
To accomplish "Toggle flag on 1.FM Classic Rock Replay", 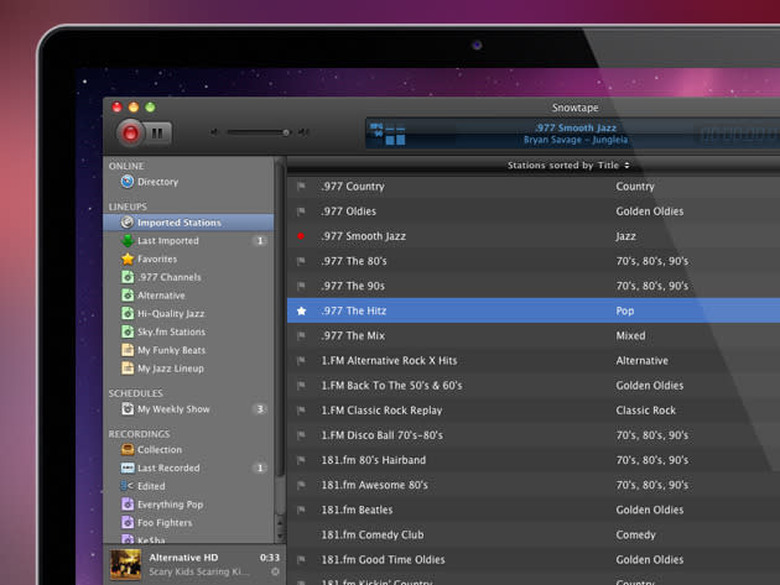I will coord(301,410).
